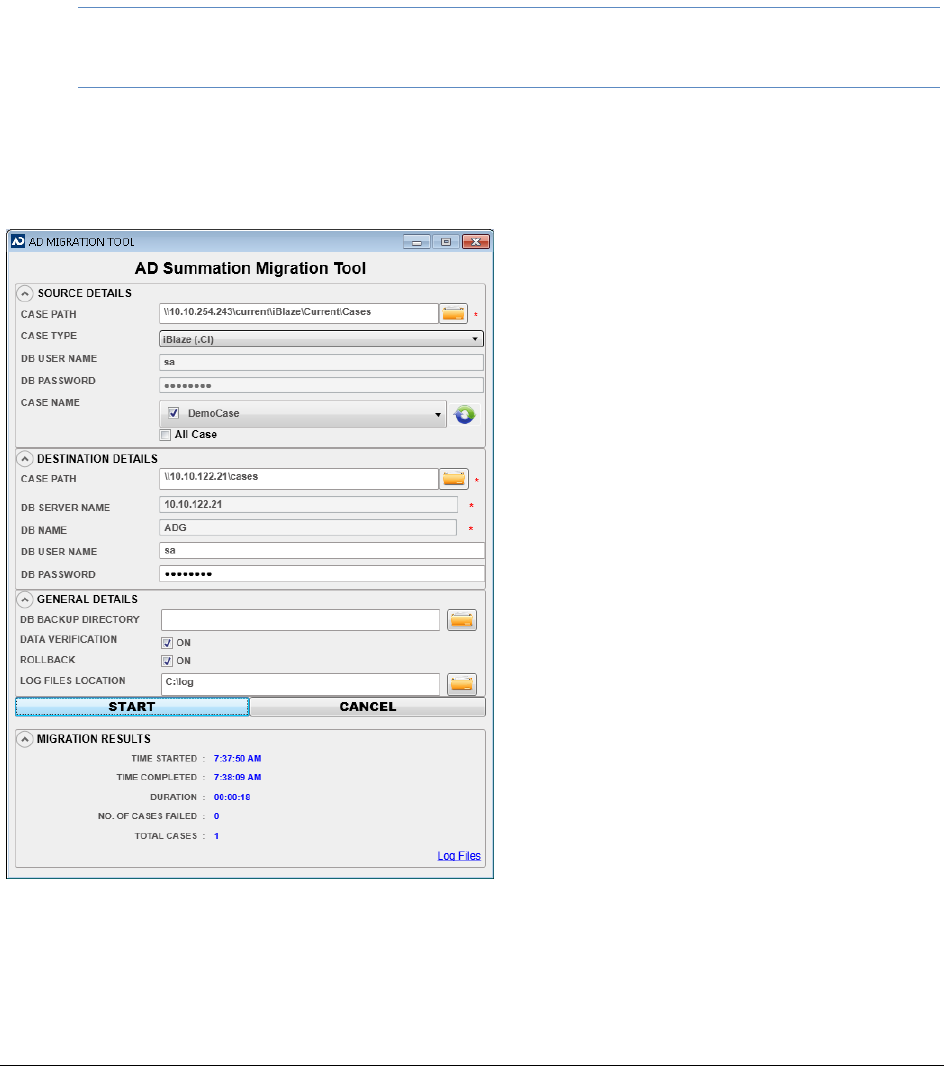Click the time started value 7:37:50 AM
The image size is (944, 1066).
point(237,759)
